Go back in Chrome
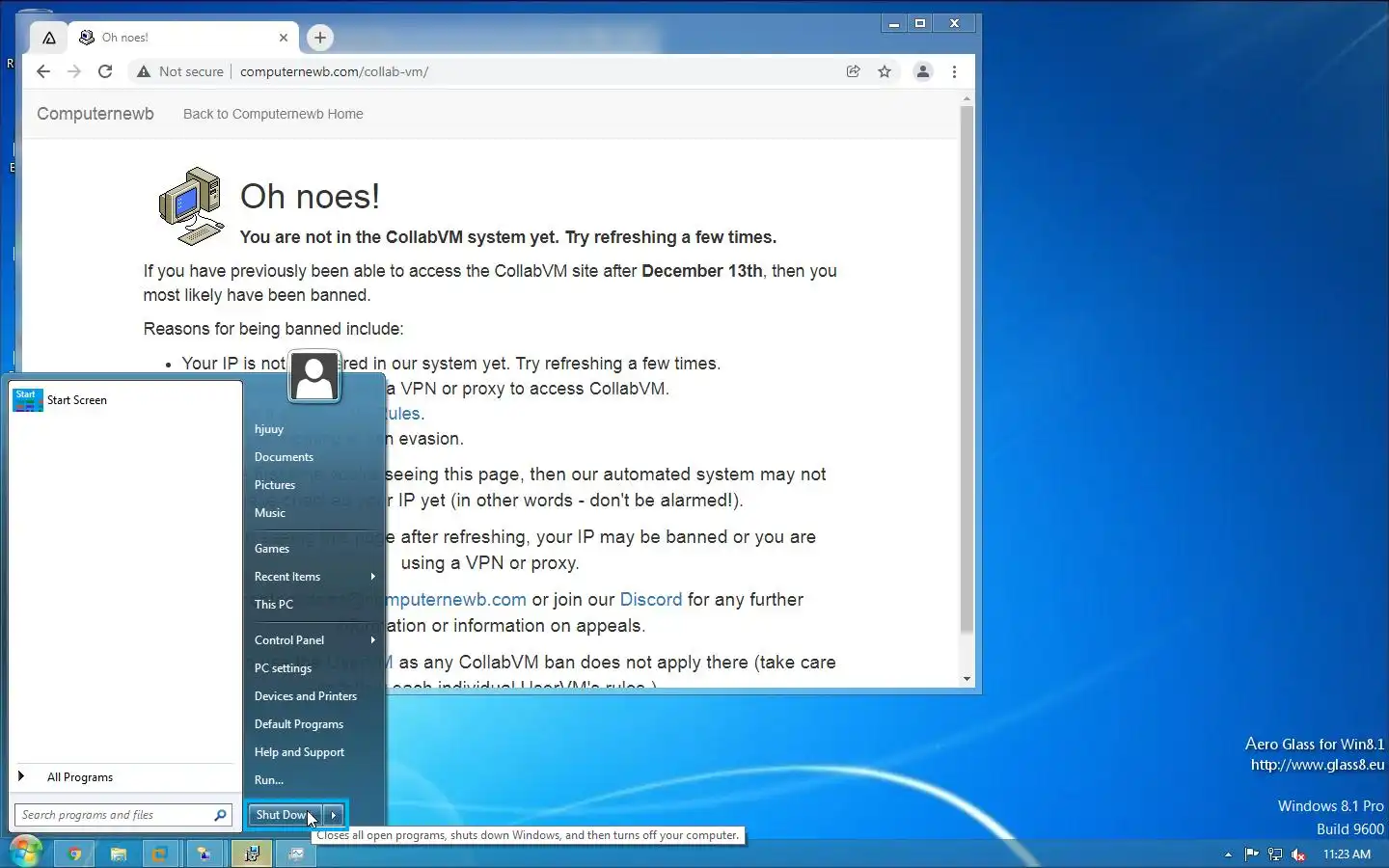 coord(42,71)
